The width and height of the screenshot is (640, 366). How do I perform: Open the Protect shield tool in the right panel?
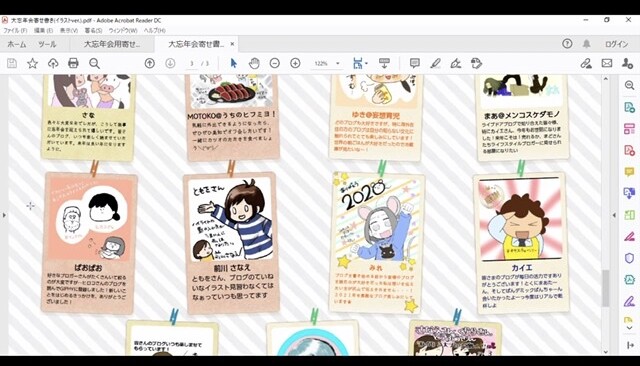point(629,258)
